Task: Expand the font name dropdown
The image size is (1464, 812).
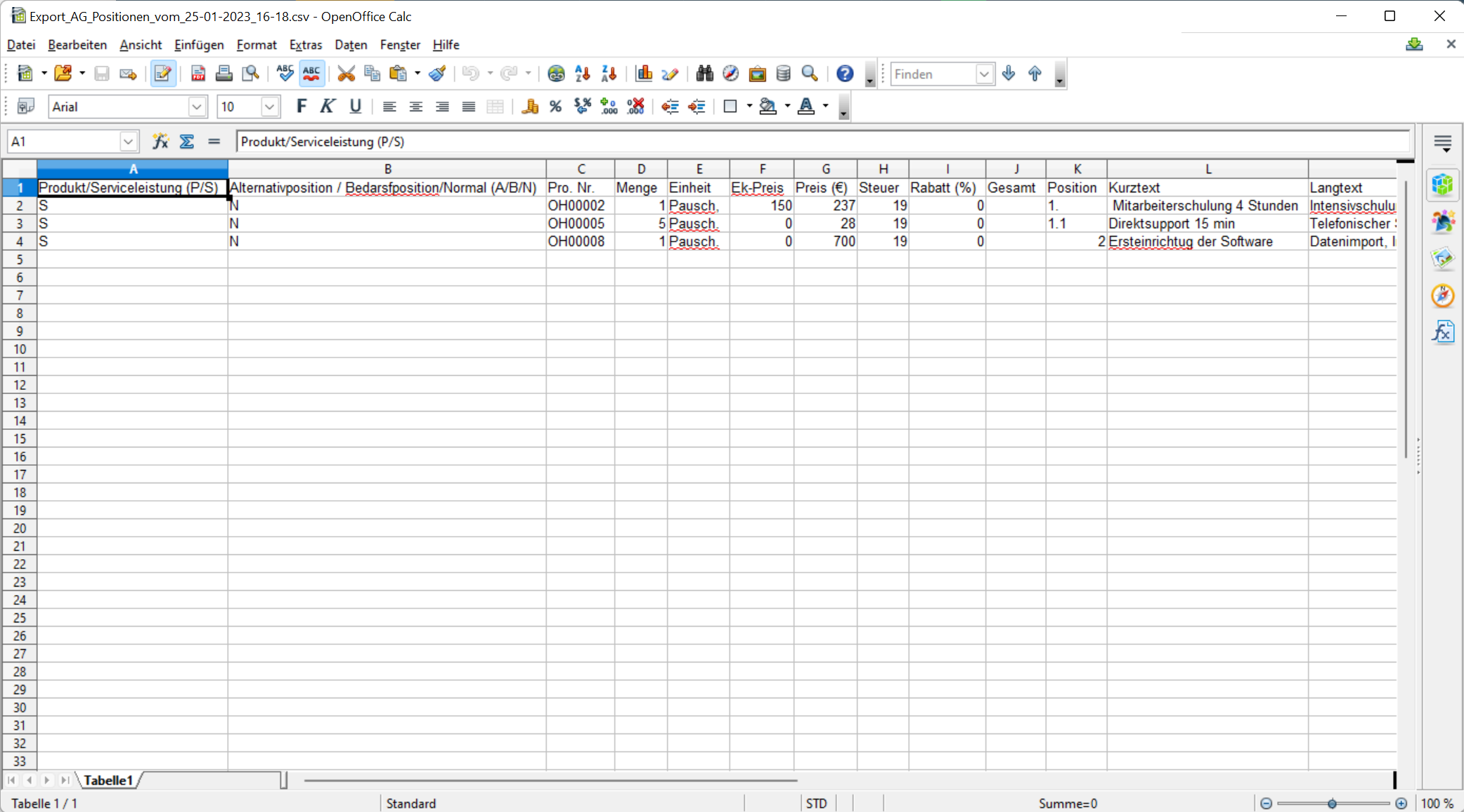Action: (x=197, y=107)
